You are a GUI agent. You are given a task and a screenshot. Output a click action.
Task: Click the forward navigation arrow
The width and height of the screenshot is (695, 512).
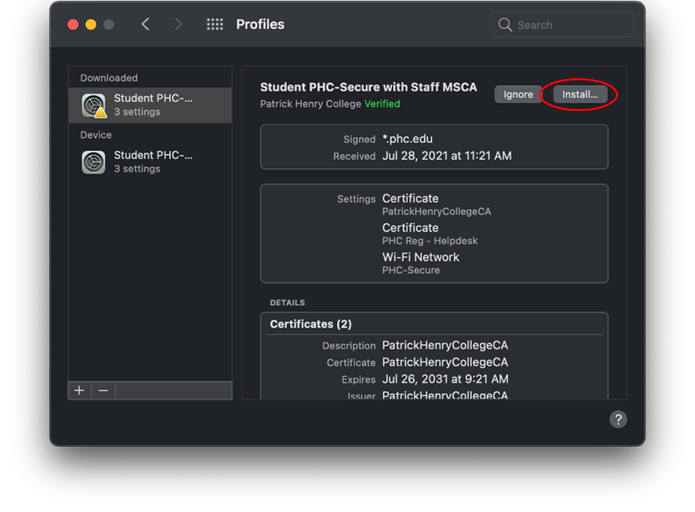(178, 24)
